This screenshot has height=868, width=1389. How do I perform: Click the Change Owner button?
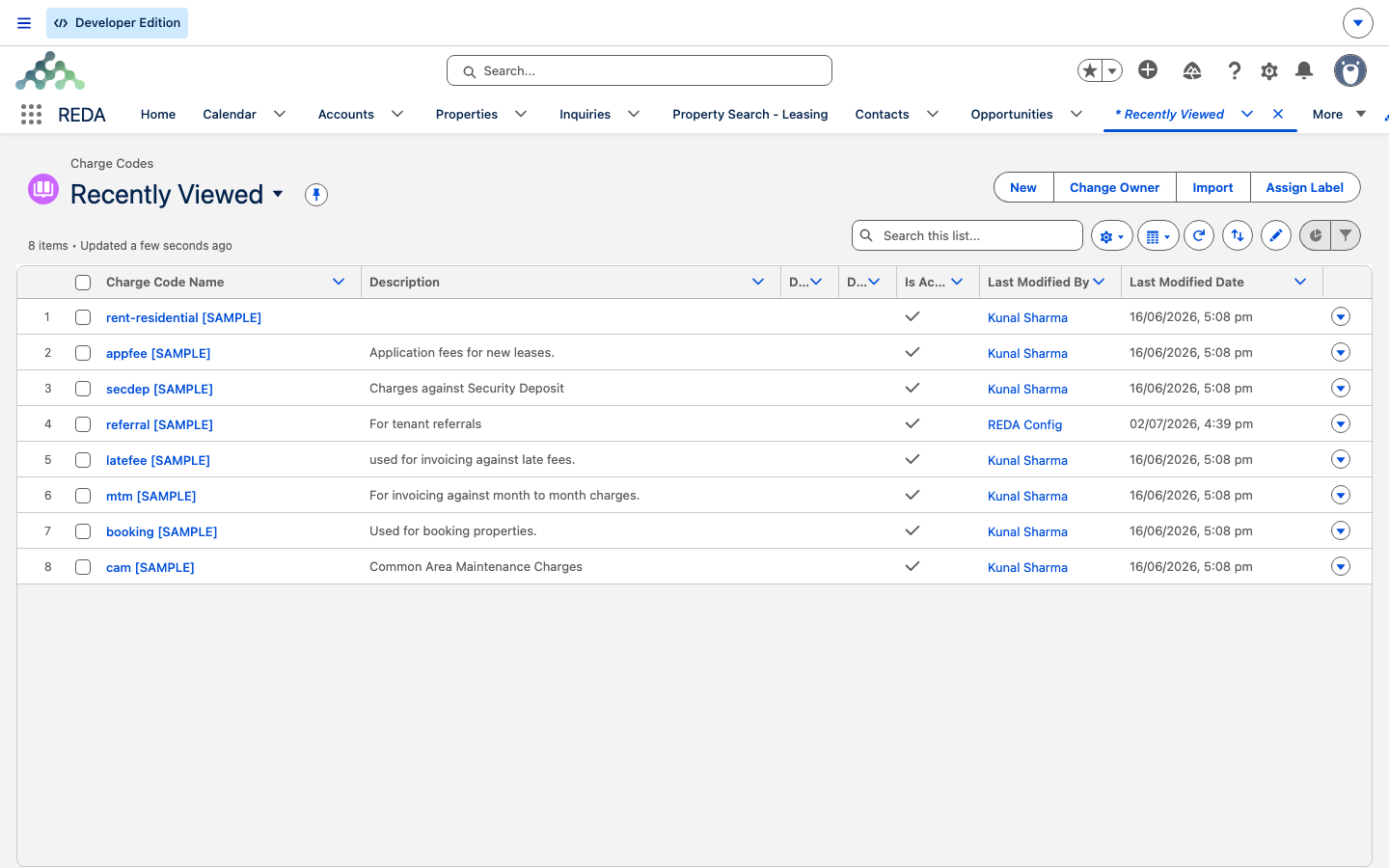[1114, 187]
